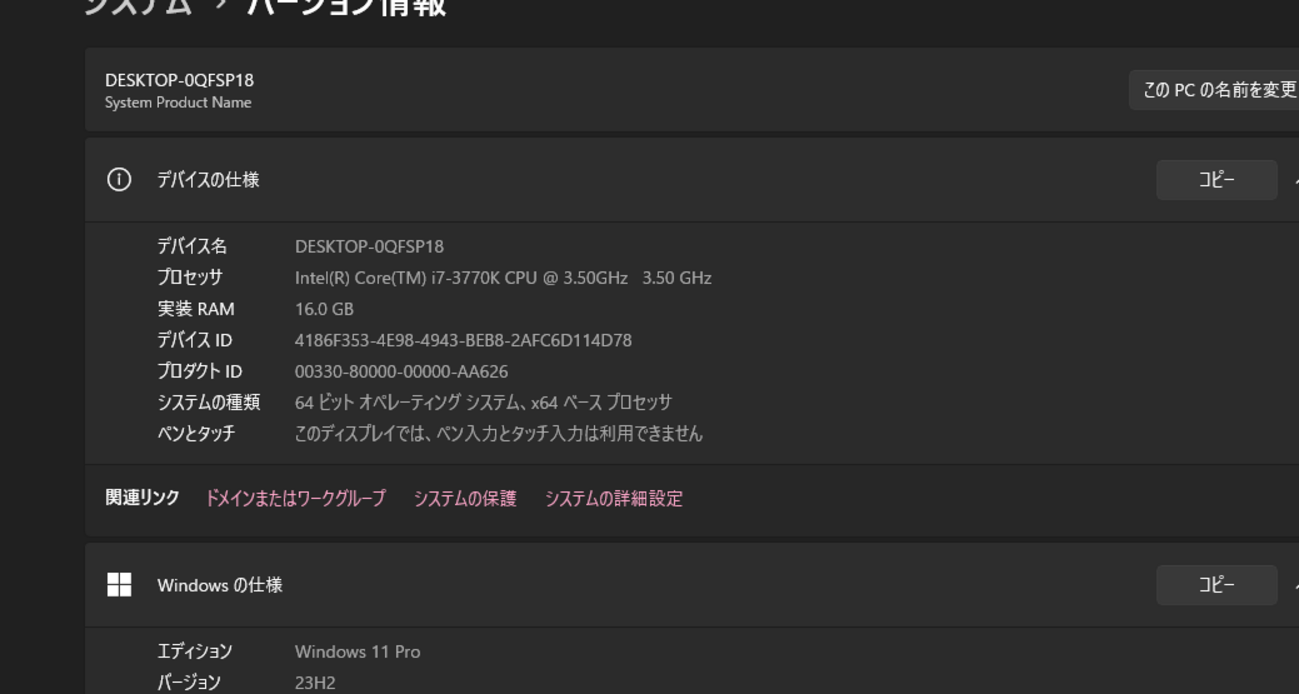Open the システムの保護 link
The image size is (1299, 694).
click(465, 498)
